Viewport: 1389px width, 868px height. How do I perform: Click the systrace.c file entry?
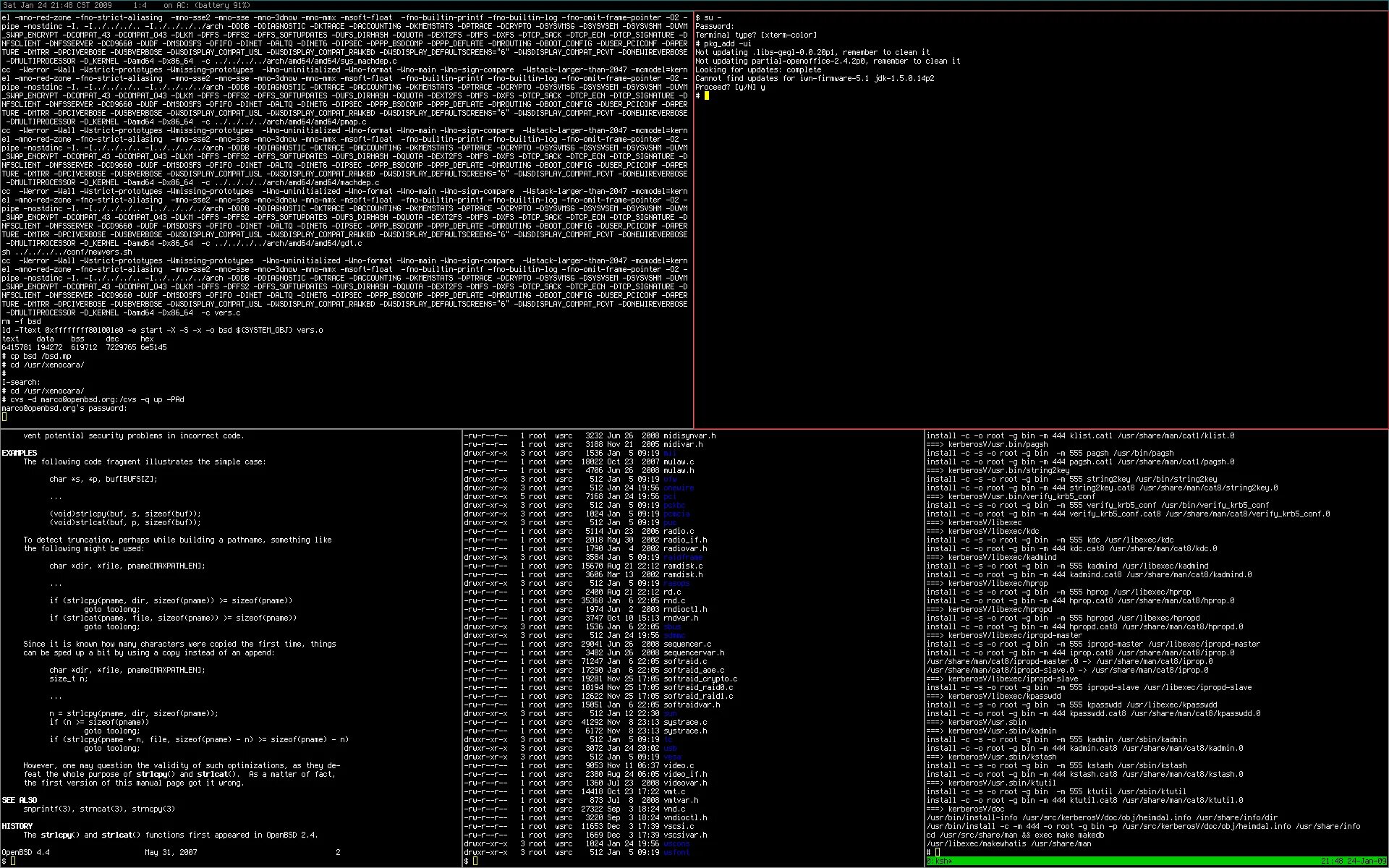pos(685,722)
